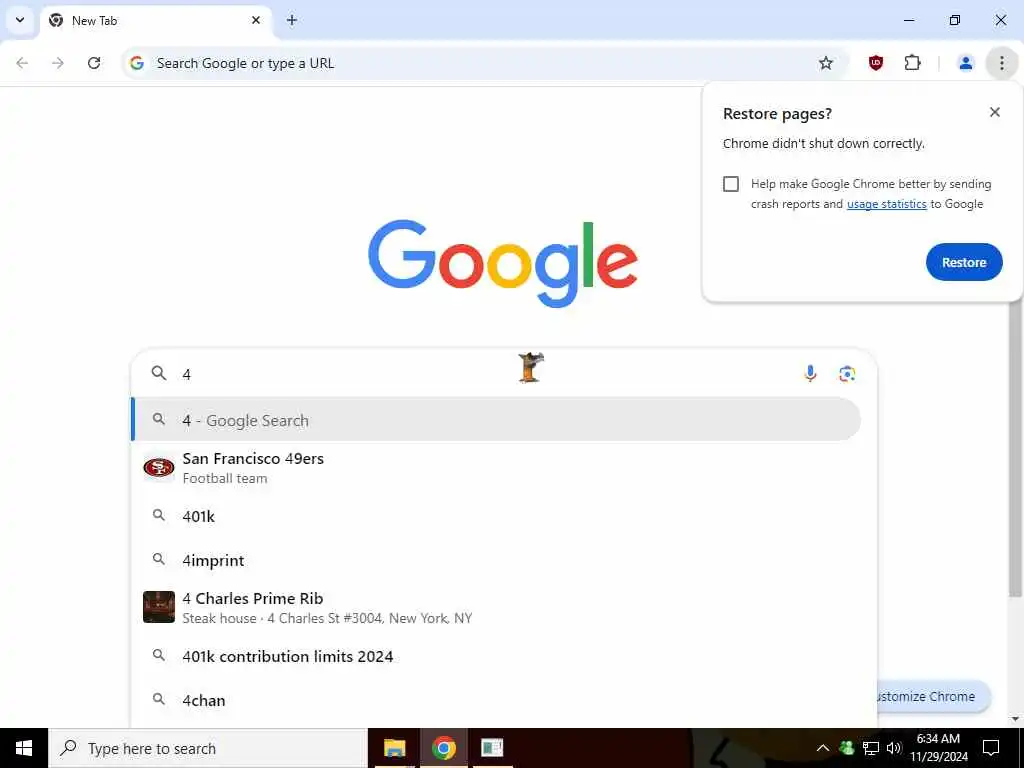Click the page vertical scrollbar

1015,451
